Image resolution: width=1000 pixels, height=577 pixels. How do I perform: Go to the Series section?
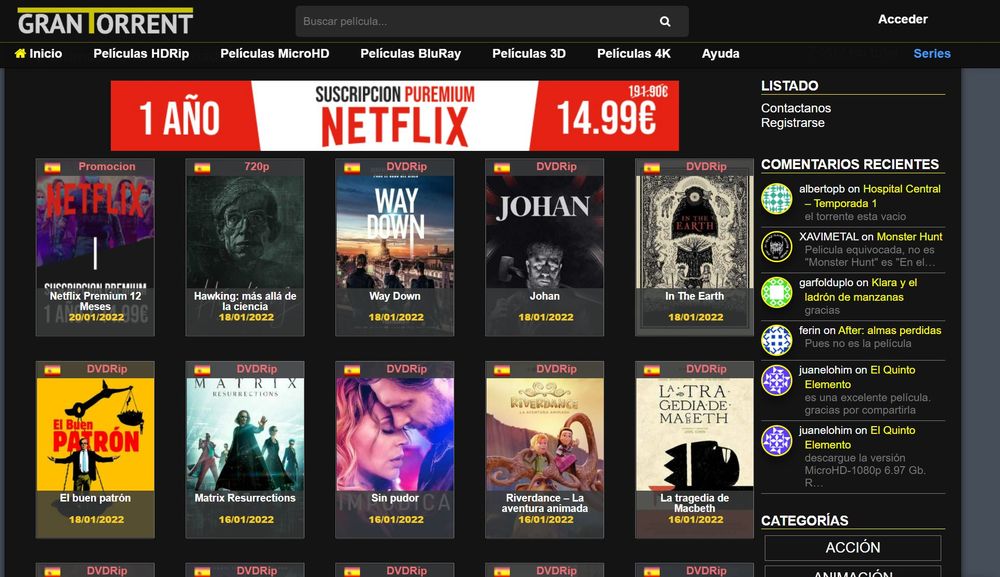(x=932, y=54)
